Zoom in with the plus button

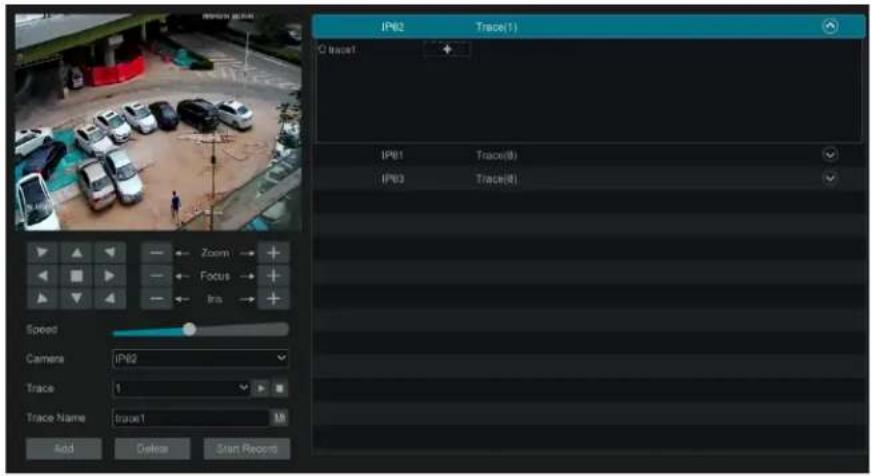[x=273, y=253]
